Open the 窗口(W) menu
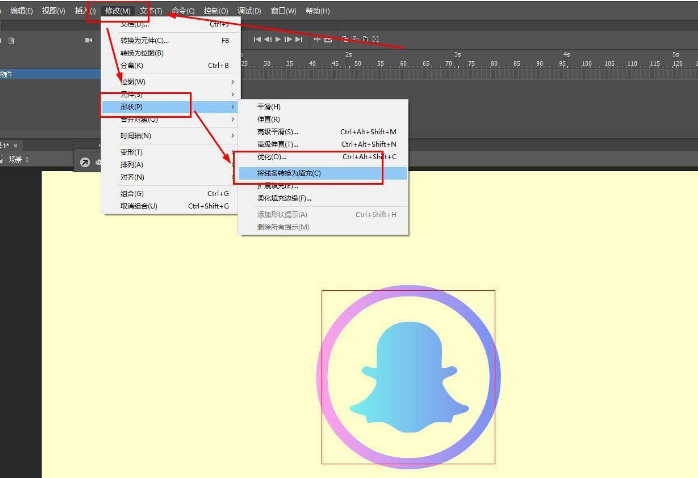Screen dimensions: 698x478 pyautogui.click(x=284, y=11)
